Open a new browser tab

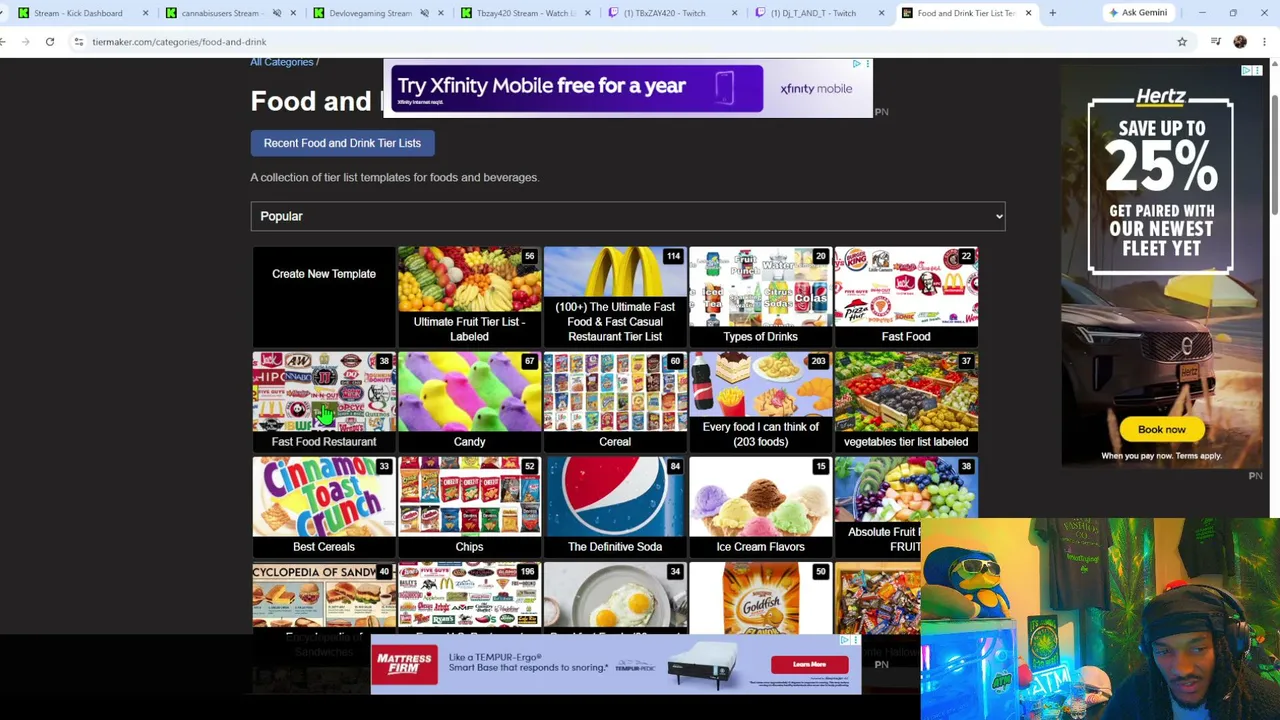tap(1052, 13)
